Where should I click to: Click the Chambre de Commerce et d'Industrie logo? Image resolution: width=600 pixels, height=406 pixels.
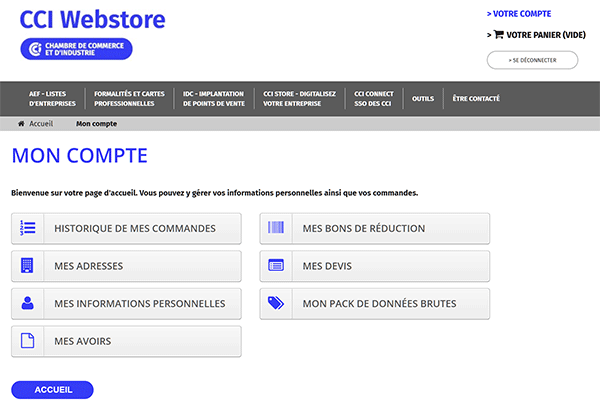pyautogui.click(x=76, y=49)
